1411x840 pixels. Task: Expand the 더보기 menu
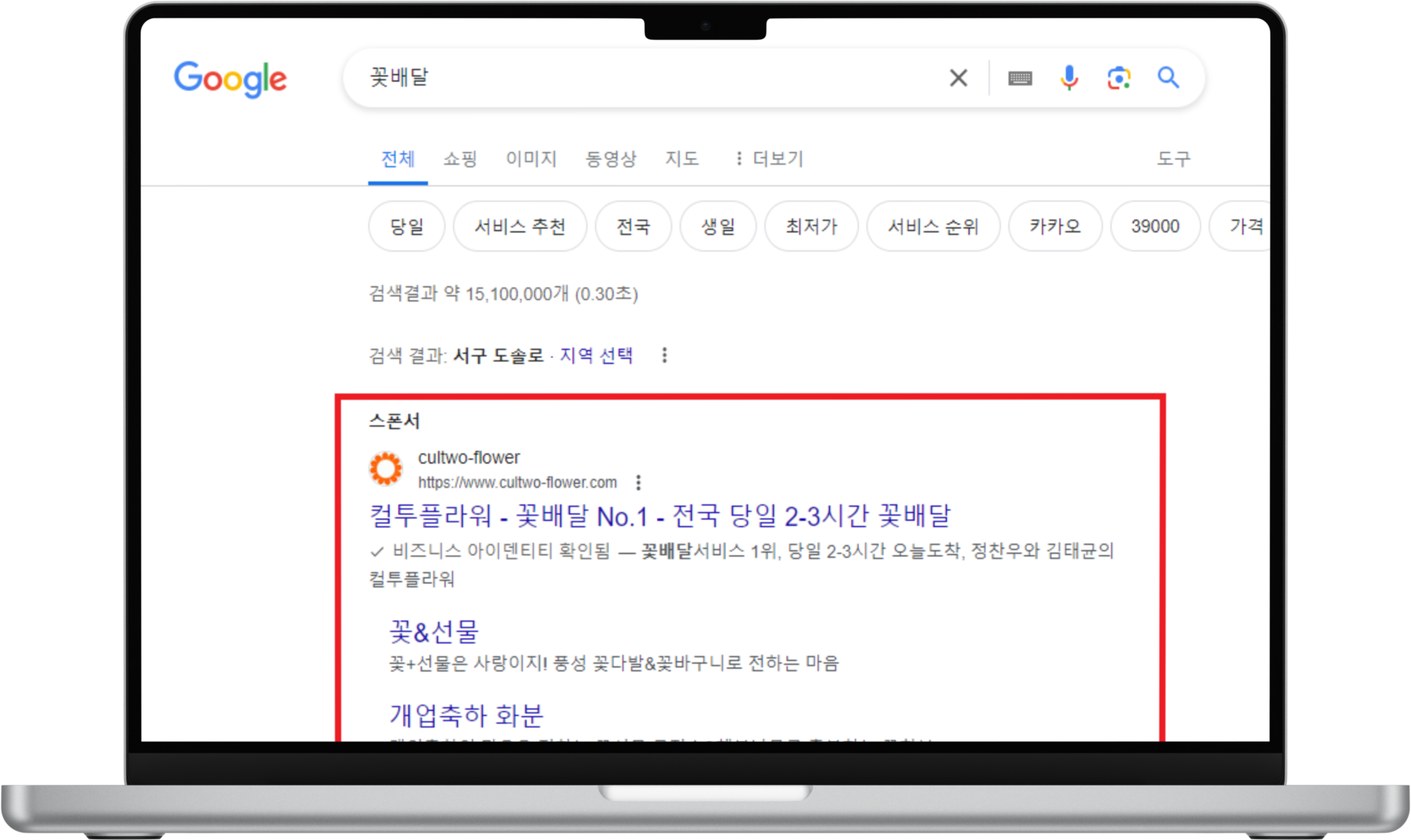tap(769, 159)
